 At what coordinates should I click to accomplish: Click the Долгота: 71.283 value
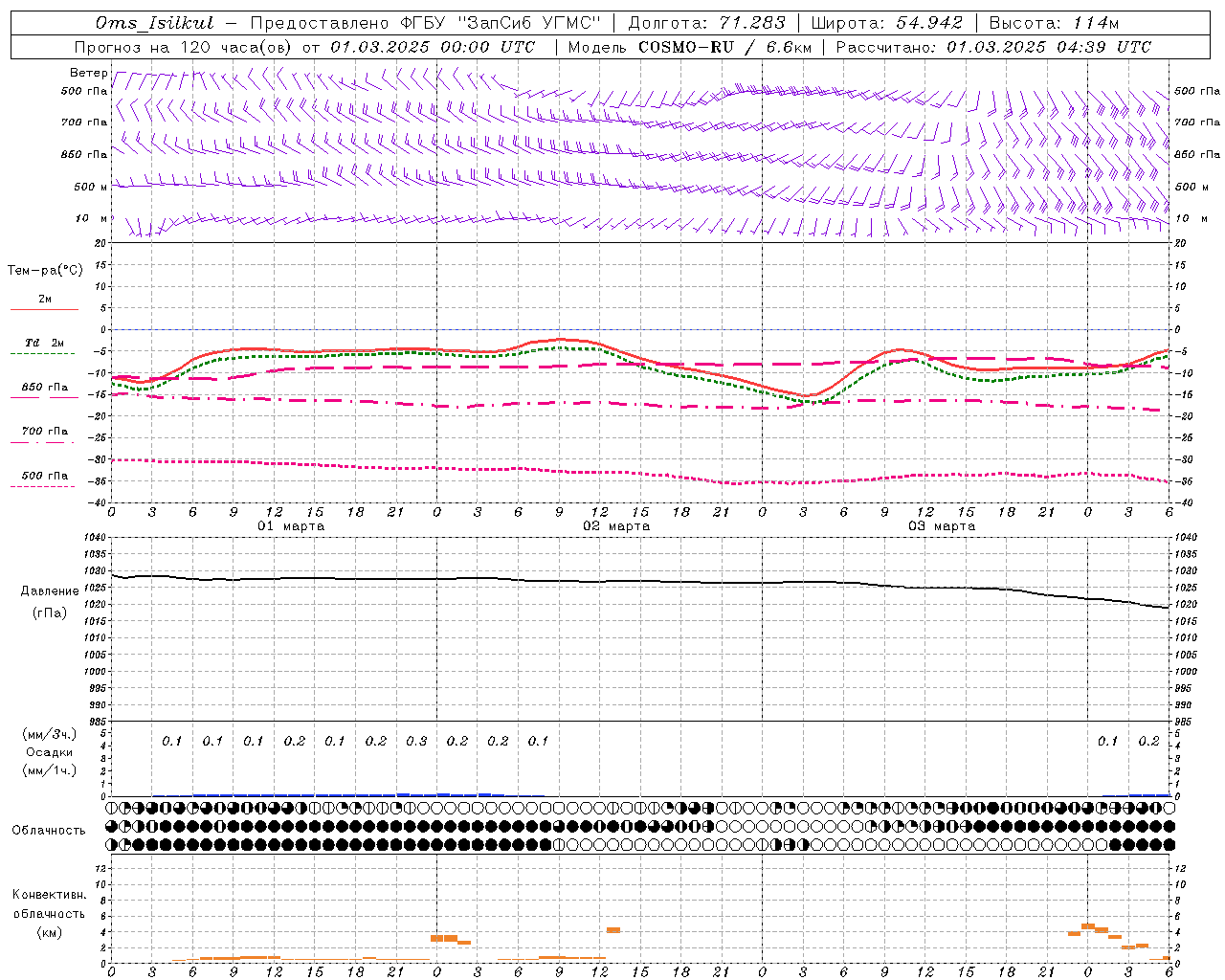pyautogui.click(x=706, y=23)
